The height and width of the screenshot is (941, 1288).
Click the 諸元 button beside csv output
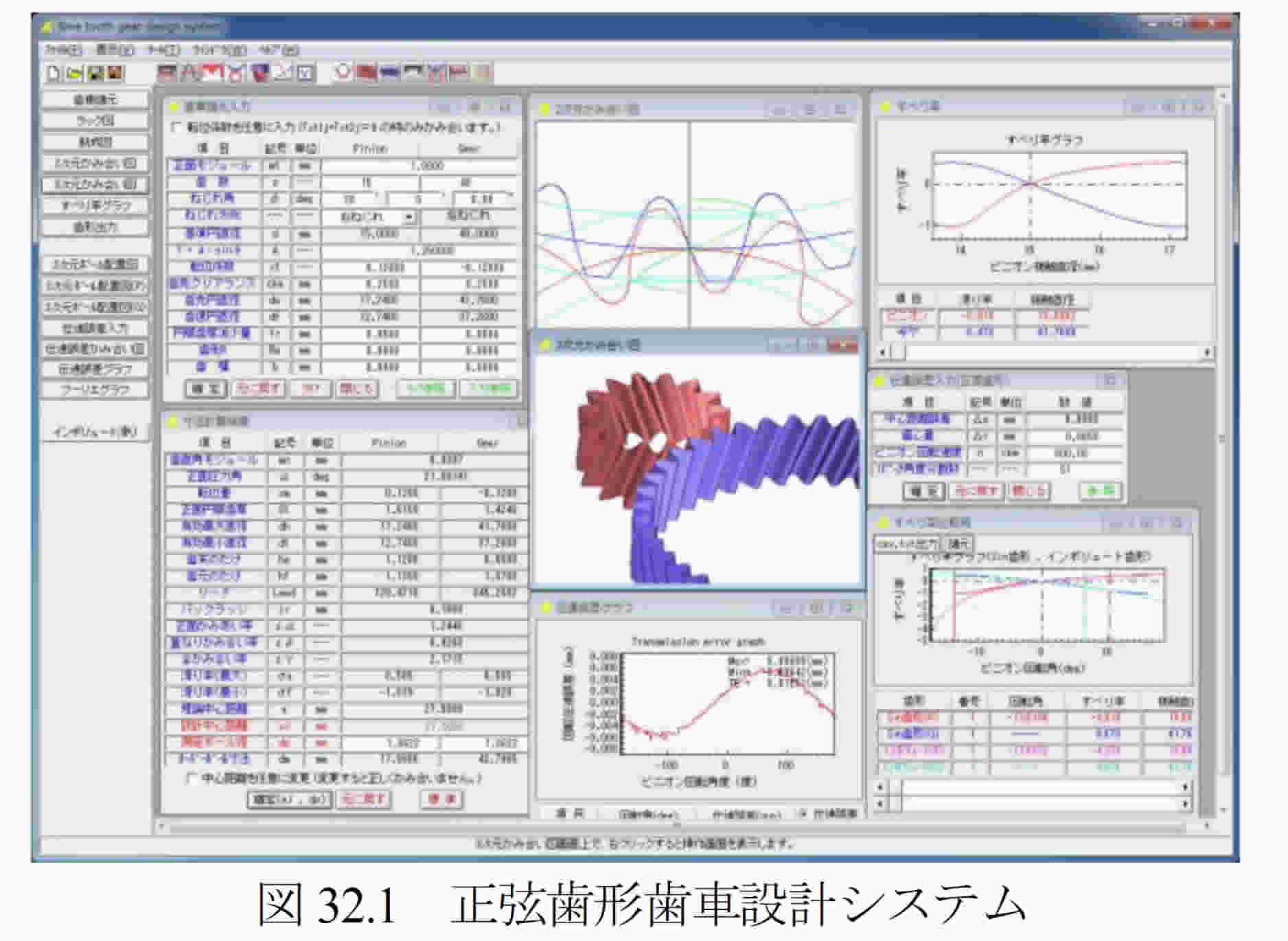pos(958,543)
